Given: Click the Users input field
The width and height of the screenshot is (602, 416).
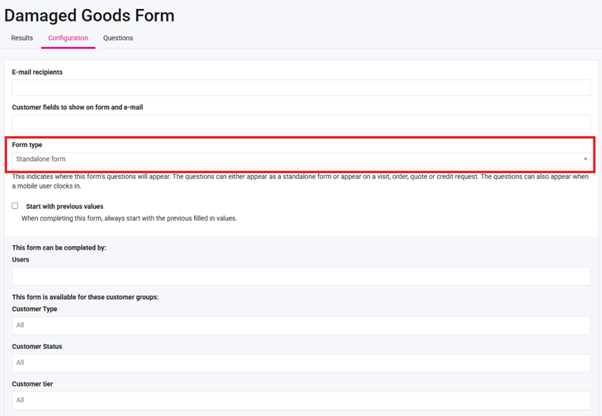Looking at the screenshot, I should click(300, 276).
